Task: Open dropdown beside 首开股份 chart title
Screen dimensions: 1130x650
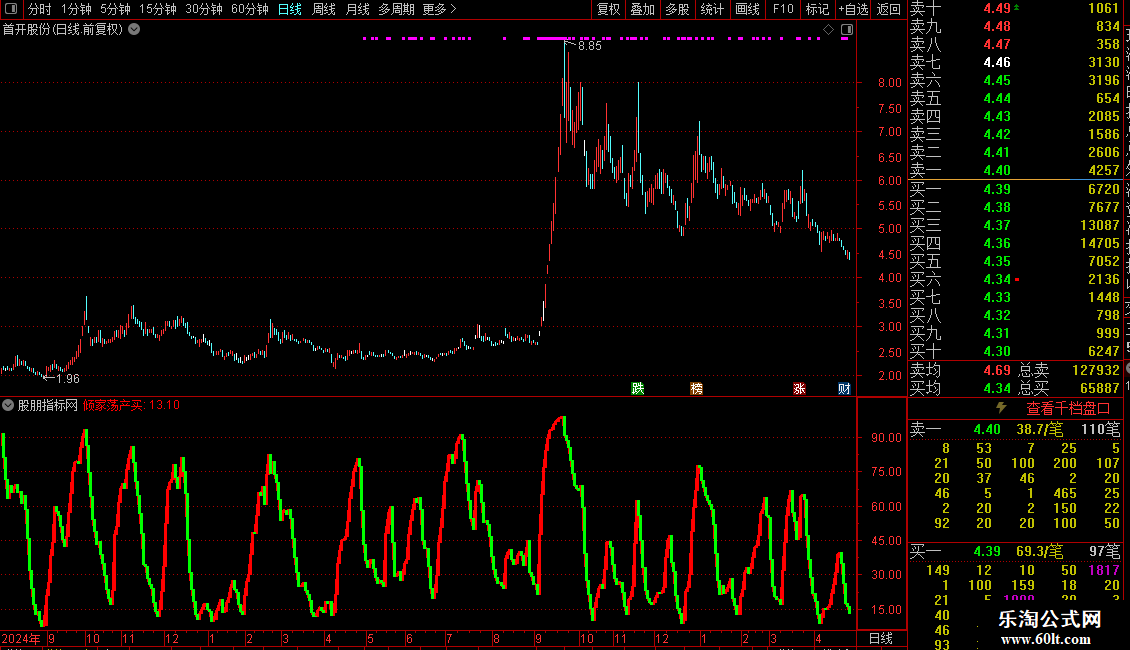Action: point(134,29)
